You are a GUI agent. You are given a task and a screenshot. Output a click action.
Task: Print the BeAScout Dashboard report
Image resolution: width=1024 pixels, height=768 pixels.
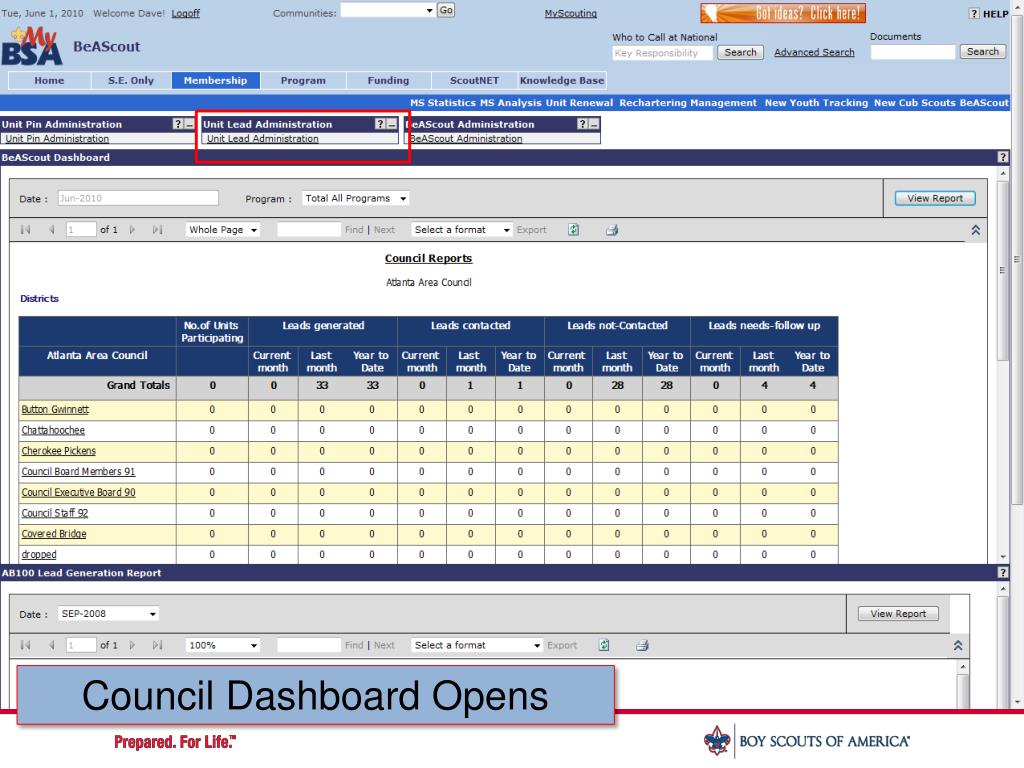[x=612, y=230]
